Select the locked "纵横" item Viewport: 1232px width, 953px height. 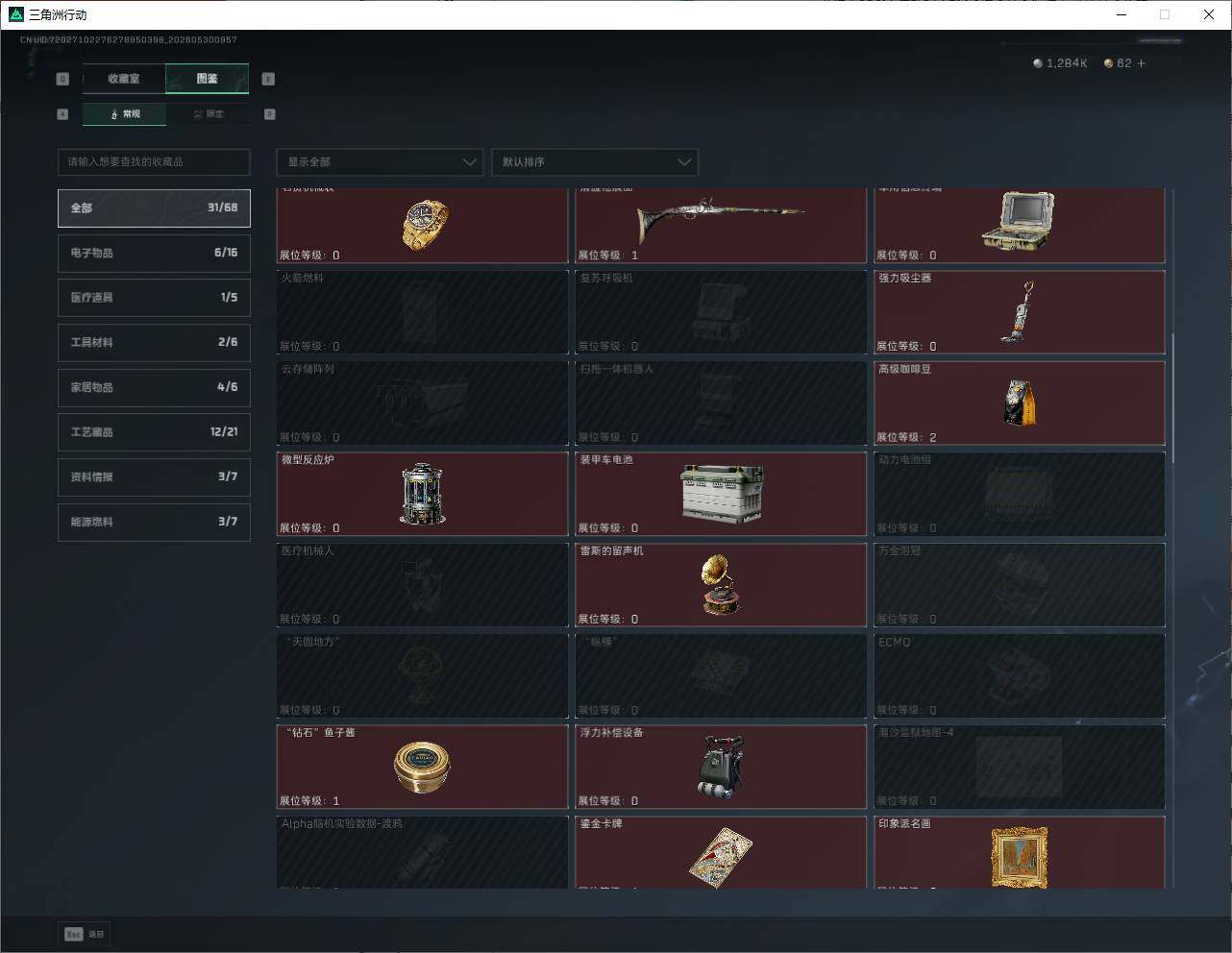721,675
